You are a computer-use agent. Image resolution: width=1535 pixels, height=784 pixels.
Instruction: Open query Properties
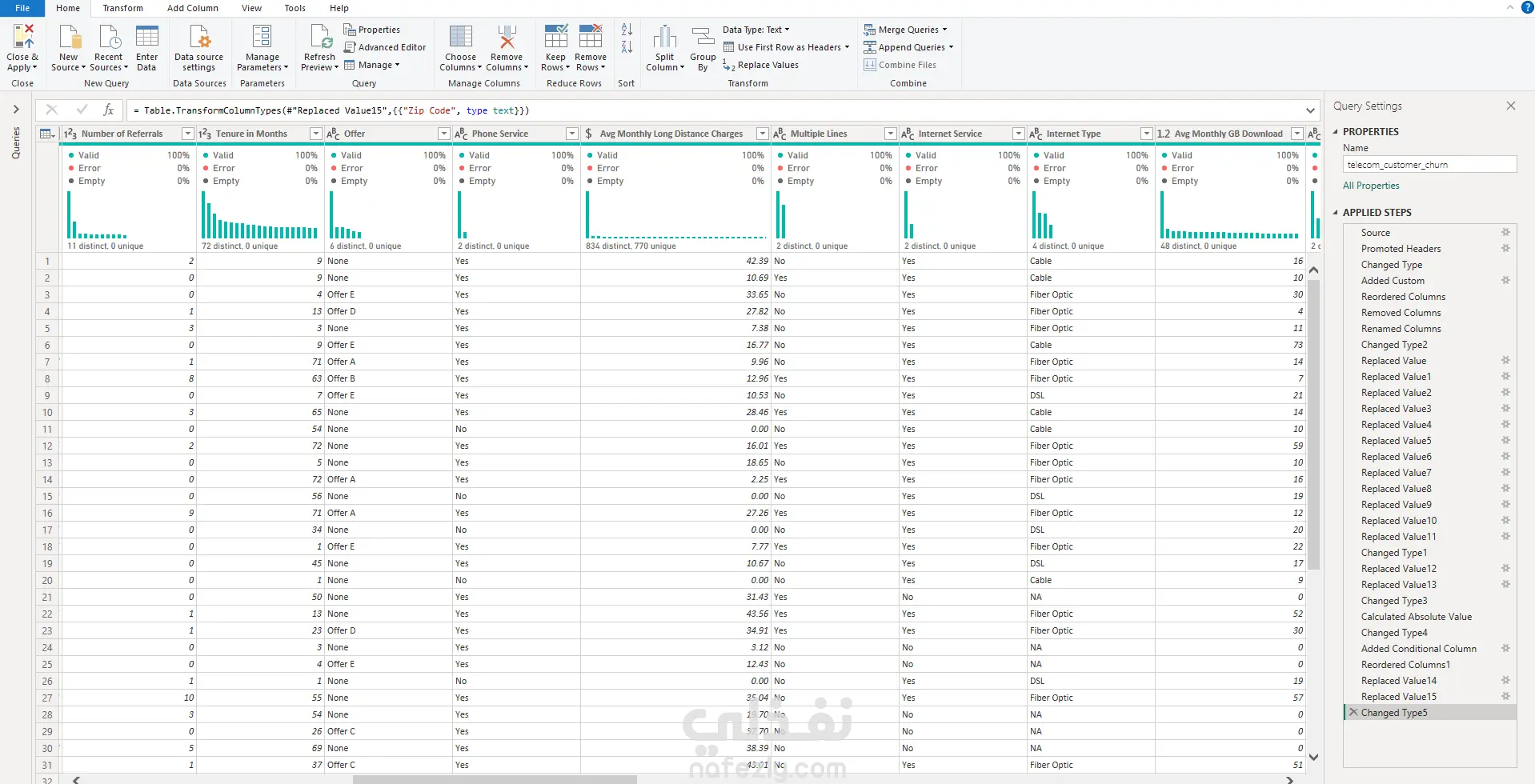tap(372, 30)
